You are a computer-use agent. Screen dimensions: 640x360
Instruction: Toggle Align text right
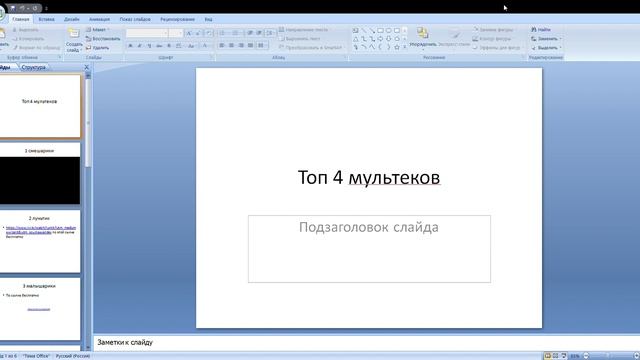[241, 45]
